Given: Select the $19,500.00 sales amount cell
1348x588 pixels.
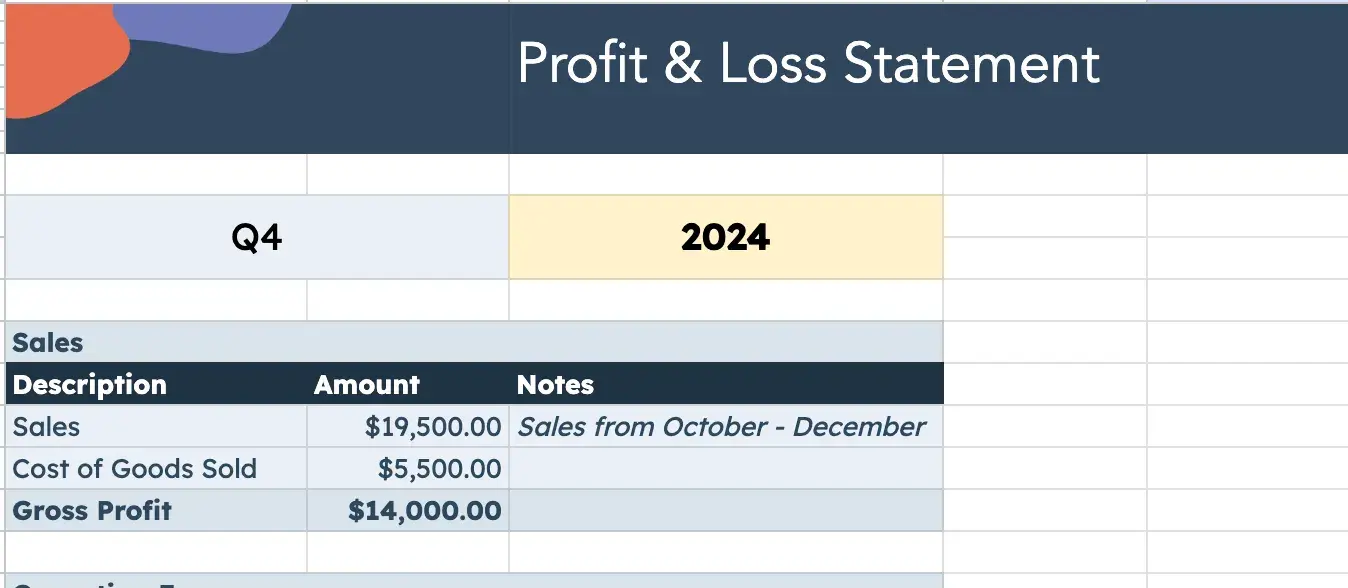Looking at the screenshot, I should click(432, 427).
